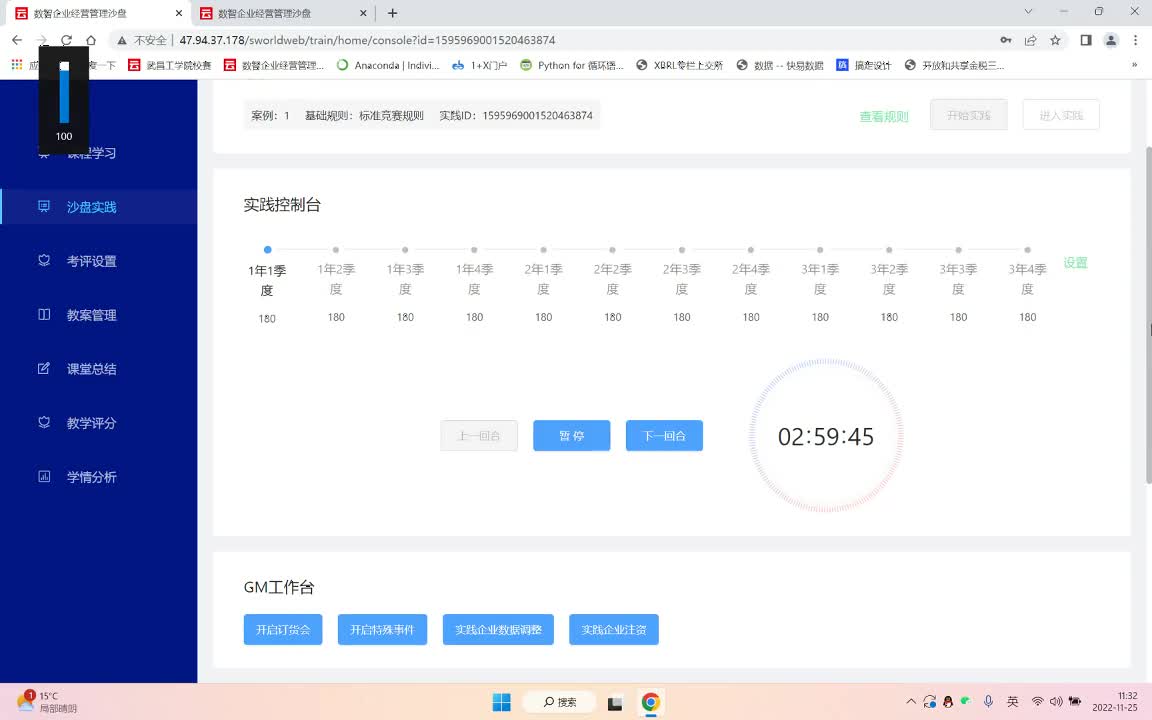The height and width of the screenshot is (720, 1152).
Task: Click the 实践企业注资 button
Action: pos(613,630)
